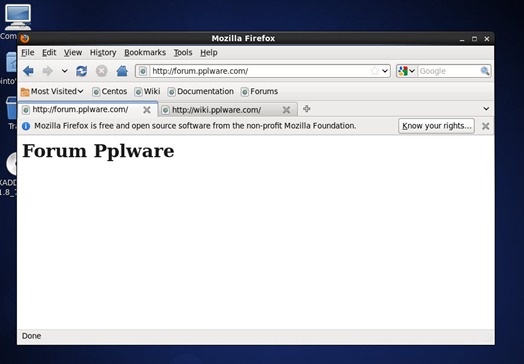Image resolution: width=524 pixels, height=364 pixels.
Task: Click the Know your rights button
Action: click(x=436, y=126)
